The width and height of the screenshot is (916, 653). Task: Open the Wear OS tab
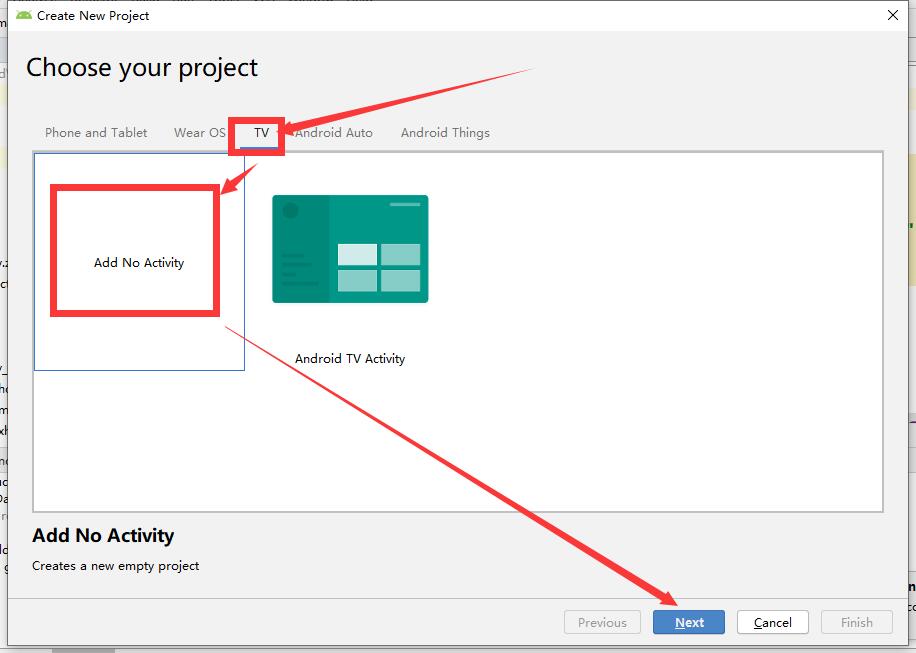199,133
